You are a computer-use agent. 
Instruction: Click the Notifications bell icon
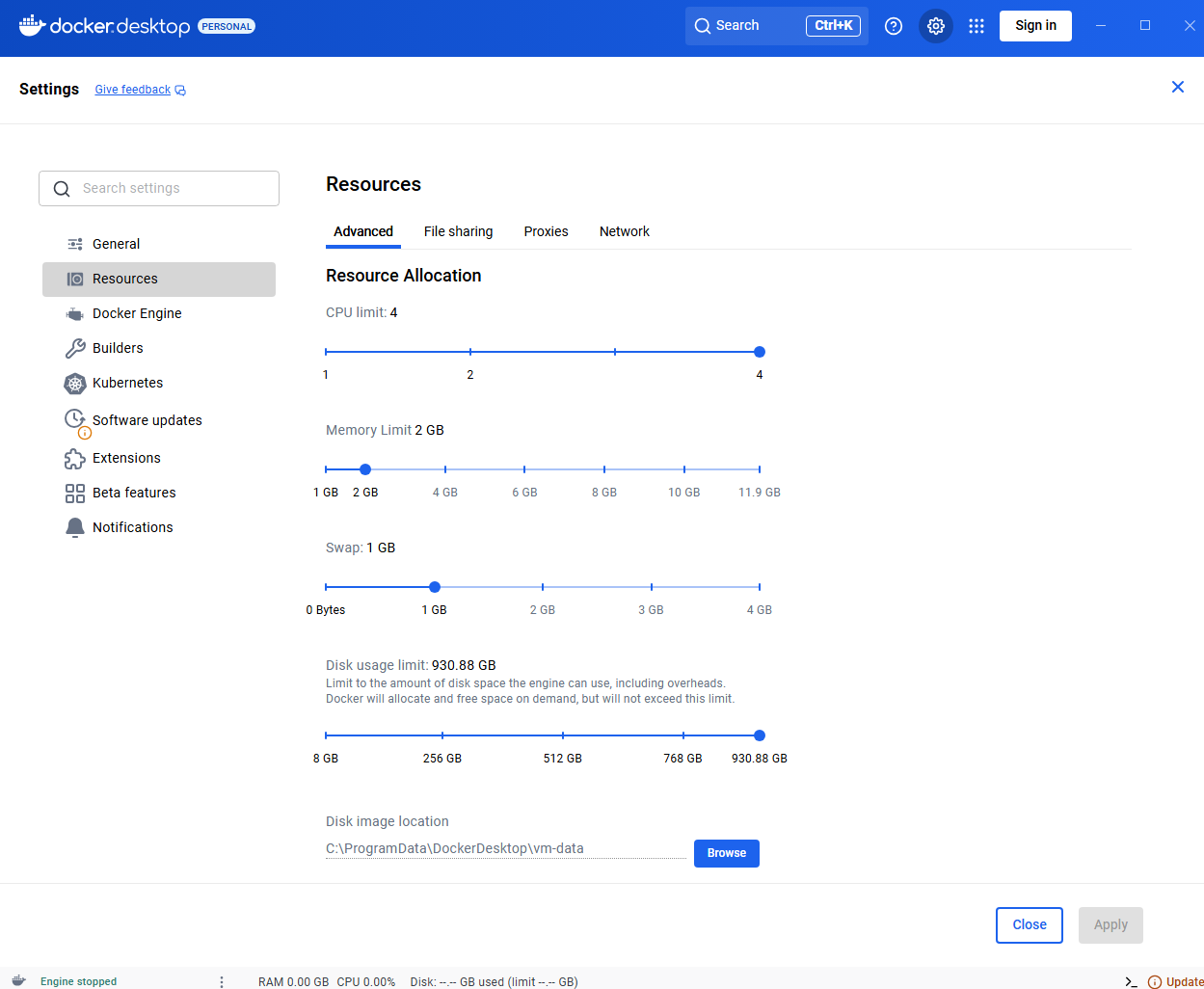tap(75, 527)
